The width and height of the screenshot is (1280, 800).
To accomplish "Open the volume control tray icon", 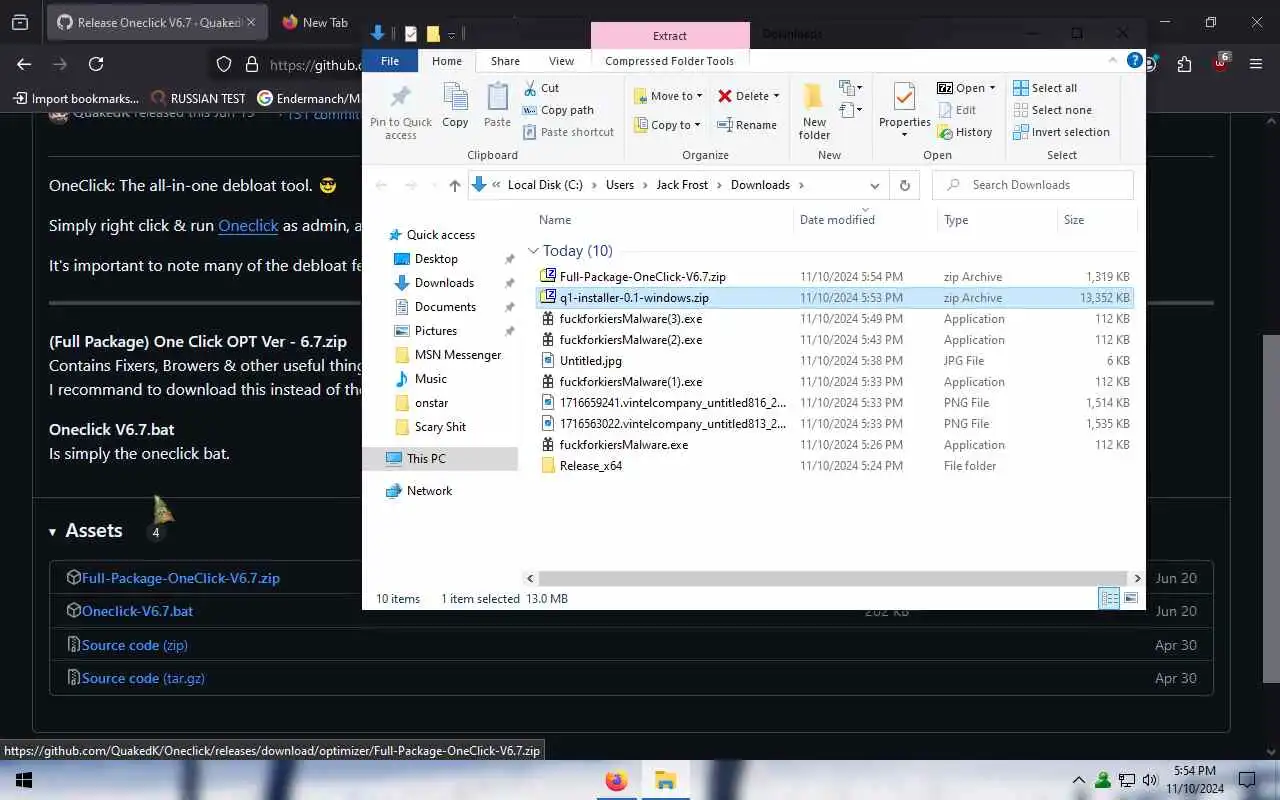I will click(x=1150, y=780).
